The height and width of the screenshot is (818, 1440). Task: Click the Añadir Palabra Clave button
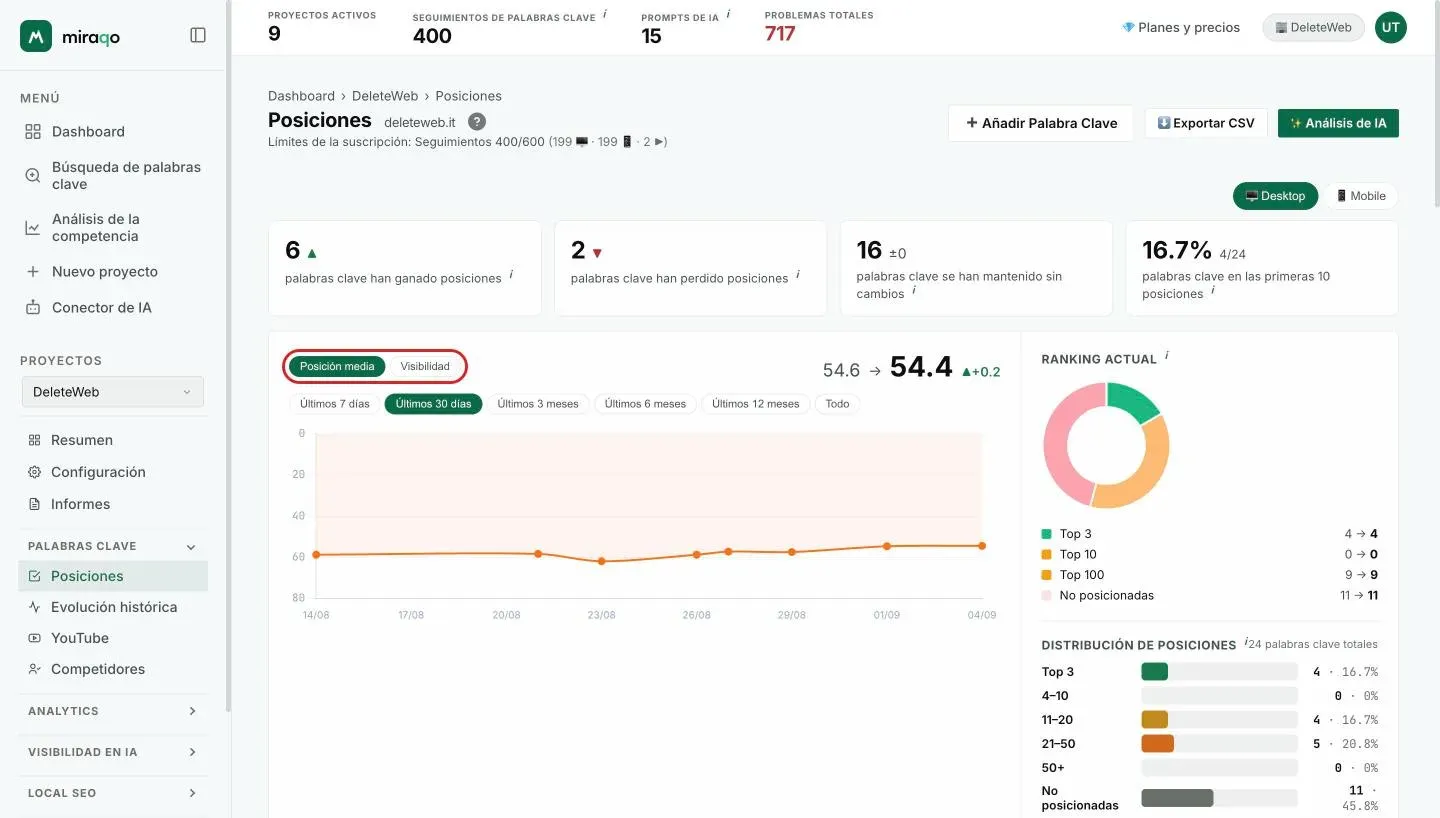1041,123
